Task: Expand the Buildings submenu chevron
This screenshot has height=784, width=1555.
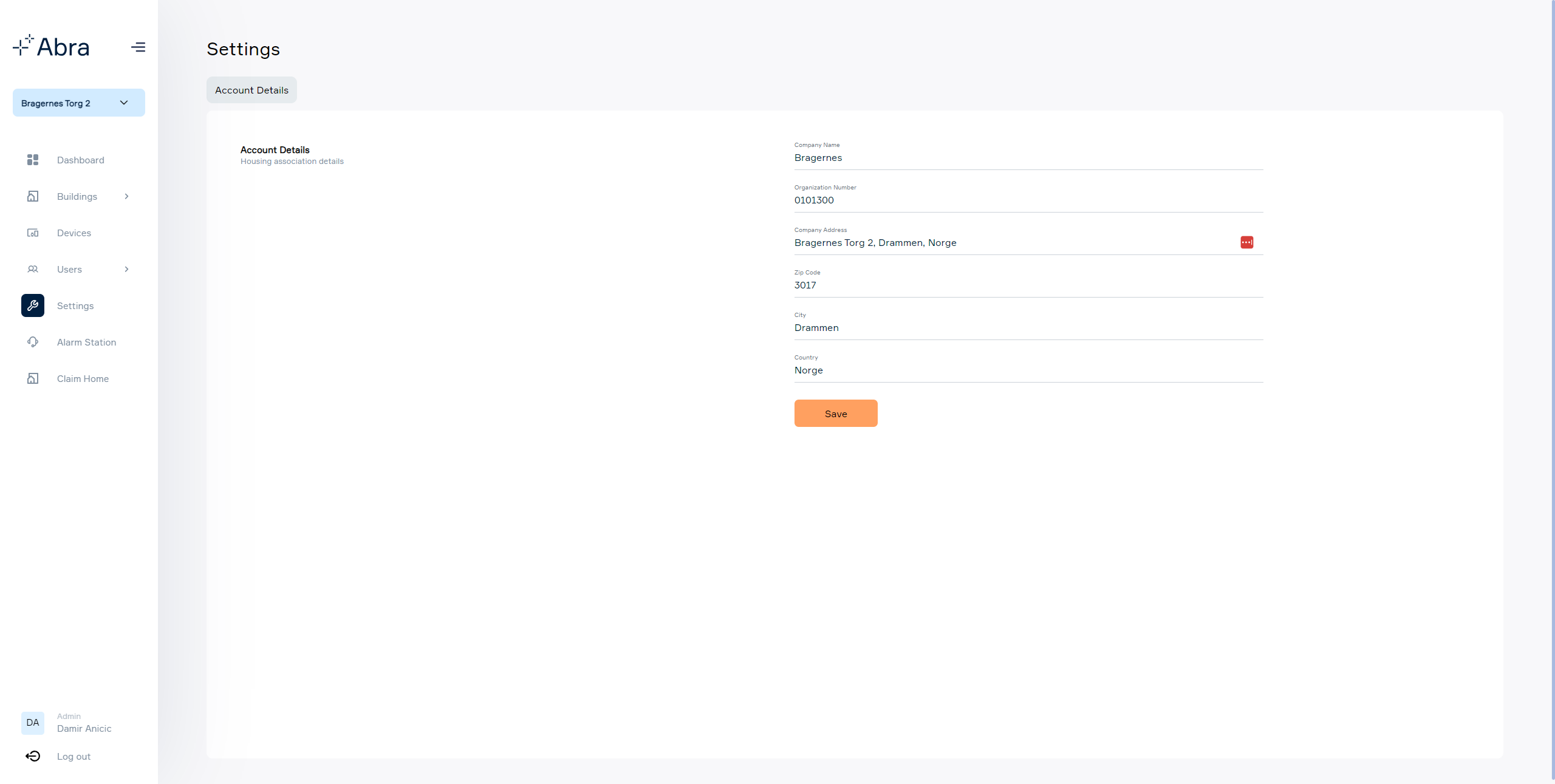Action: tap(126, 196)
